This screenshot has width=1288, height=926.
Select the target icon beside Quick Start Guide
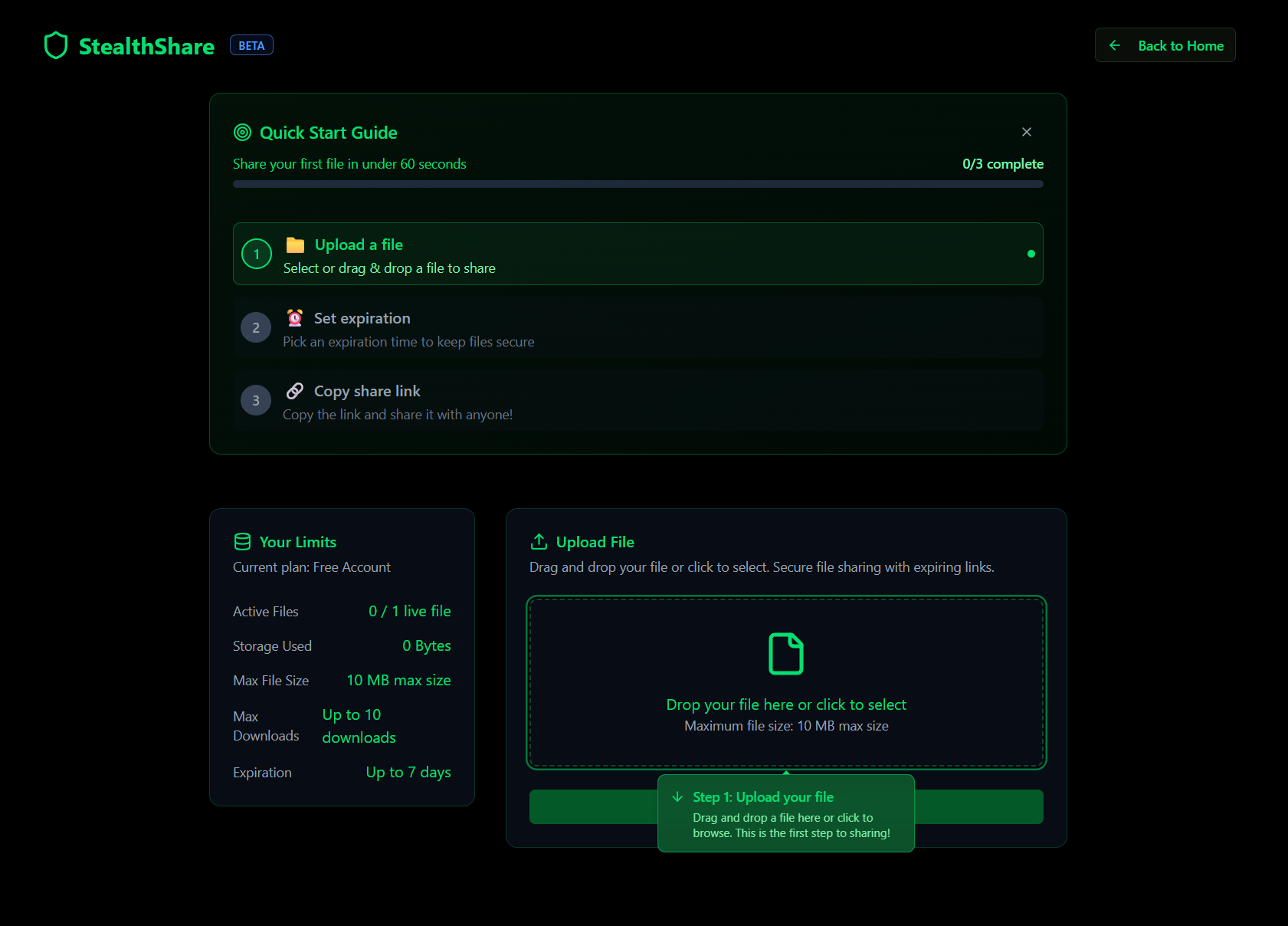pyautogui.click(x=242, y=132)
